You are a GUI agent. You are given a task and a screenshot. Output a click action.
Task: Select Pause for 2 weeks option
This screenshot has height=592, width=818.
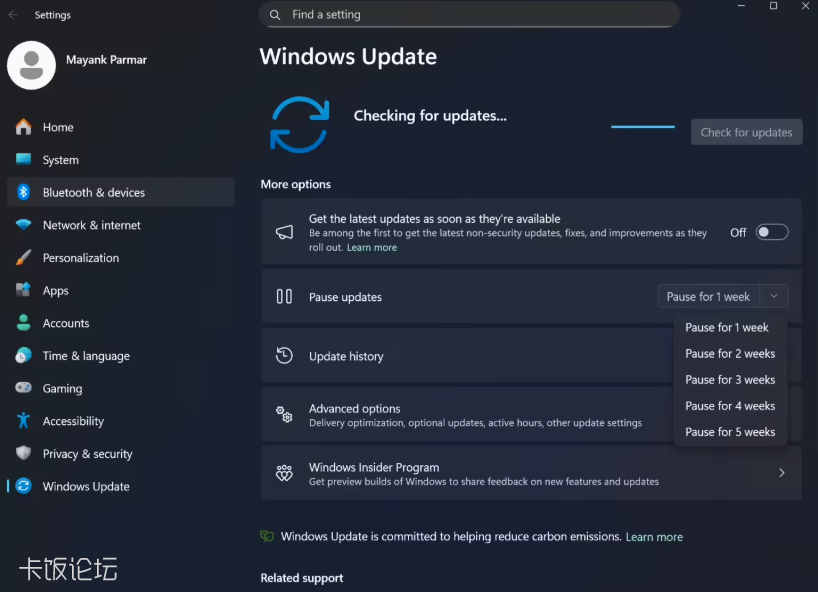(730, 354)
